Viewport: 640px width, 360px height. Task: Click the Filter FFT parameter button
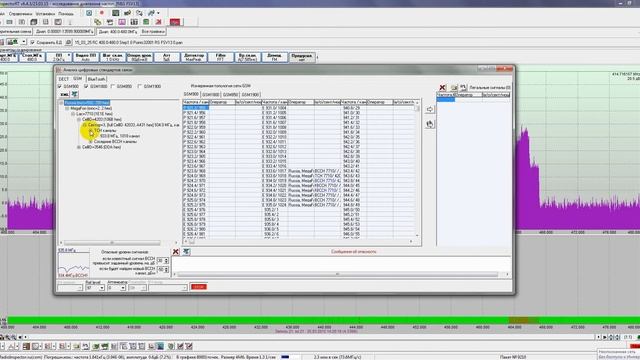point(221,57)
